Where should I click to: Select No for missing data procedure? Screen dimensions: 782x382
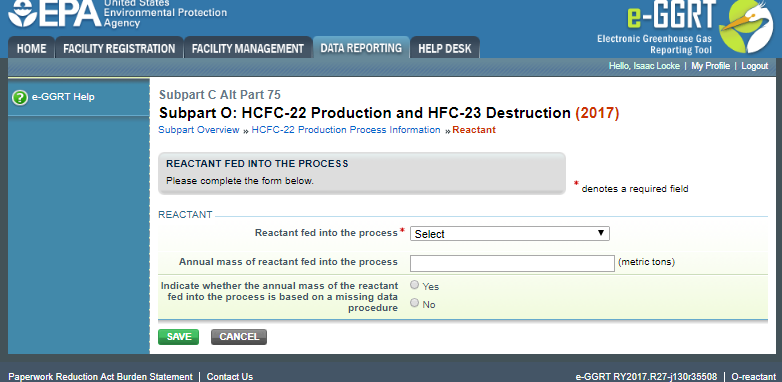(x=414, y=303)
